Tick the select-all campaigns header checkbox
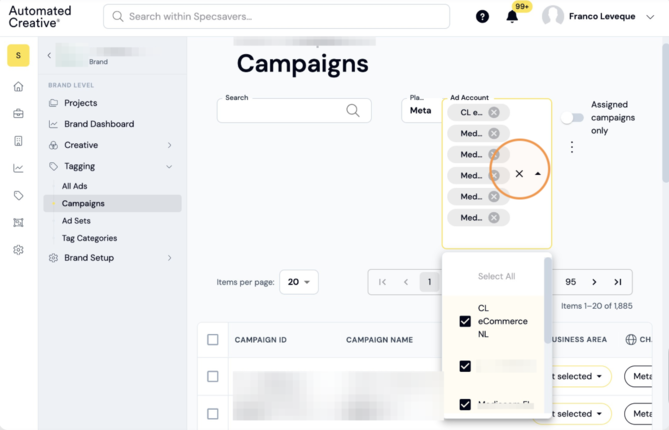Viewport: 669px width, 430px height. [x=212, y=340]
